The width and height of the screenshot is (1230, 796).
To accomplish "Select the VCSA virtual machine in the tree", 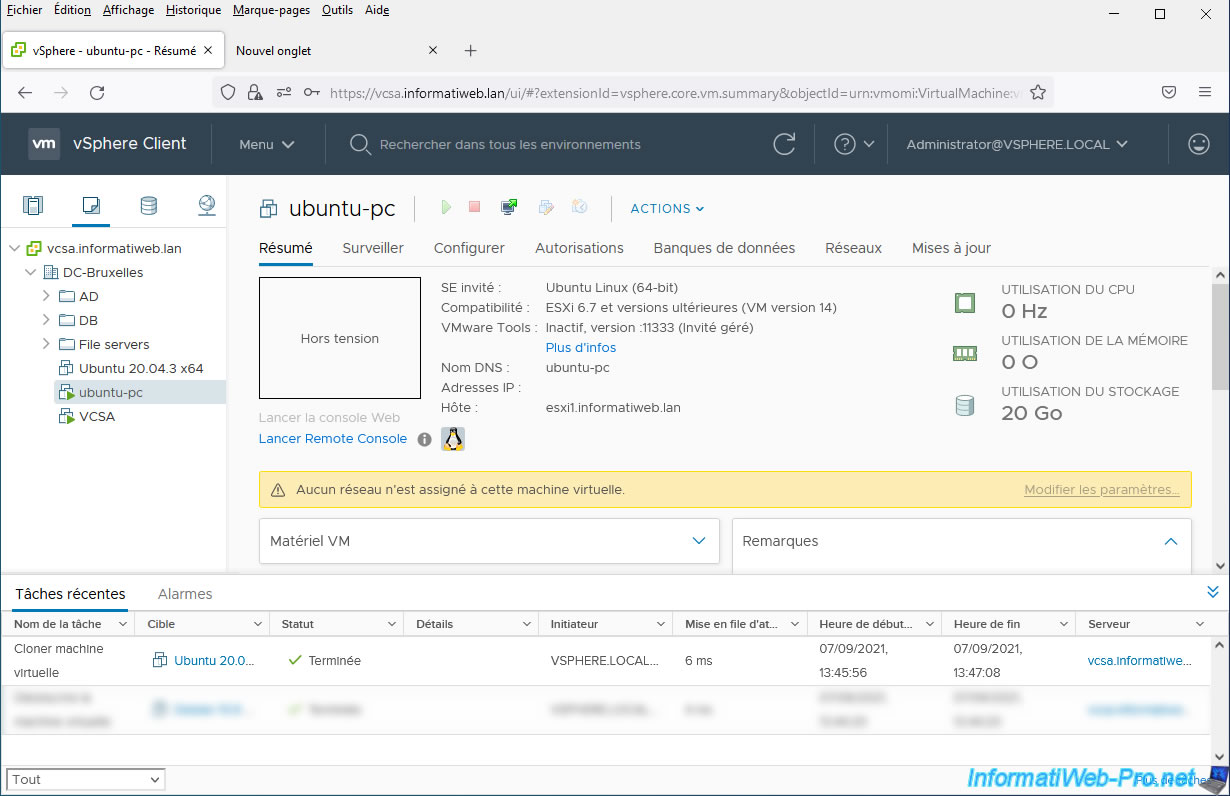I will (97, 416).
